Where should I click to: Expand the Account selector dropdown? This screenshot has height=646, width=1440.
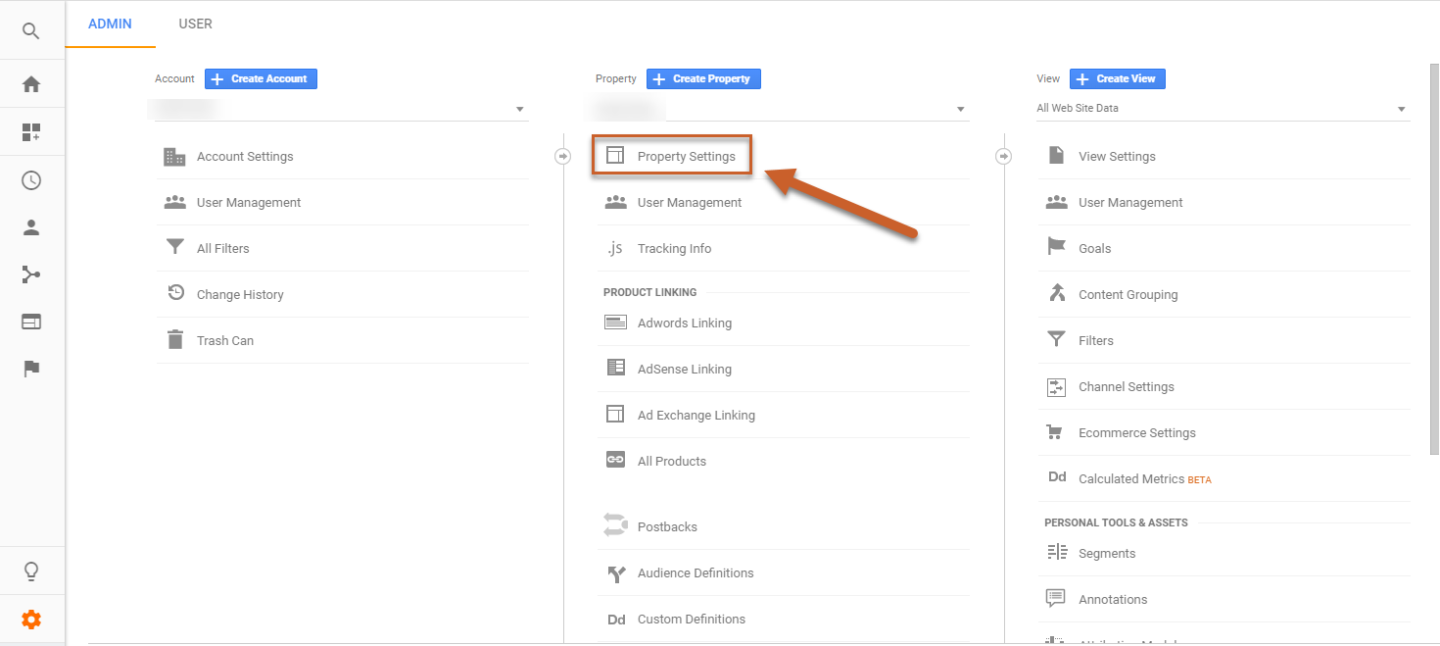pyautogui.click(x=519, y=109)
